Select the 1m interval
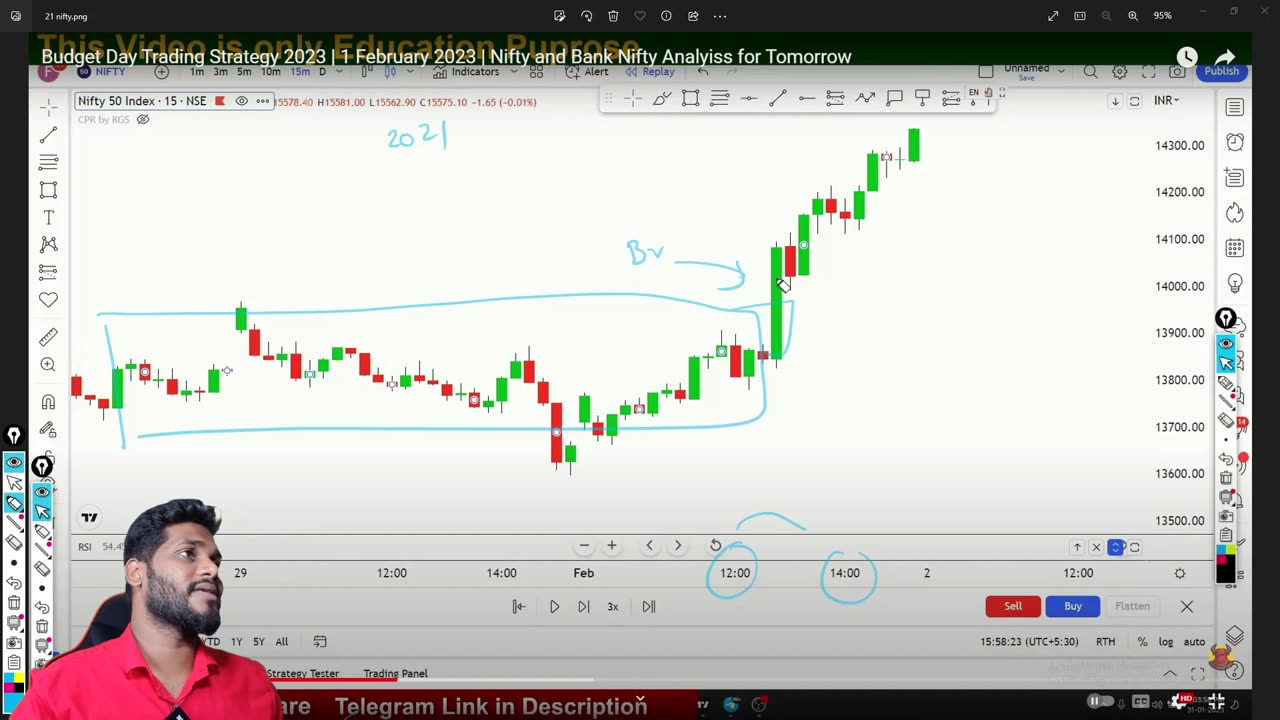This screenshot has width=1280, height=720. (197, 72)
